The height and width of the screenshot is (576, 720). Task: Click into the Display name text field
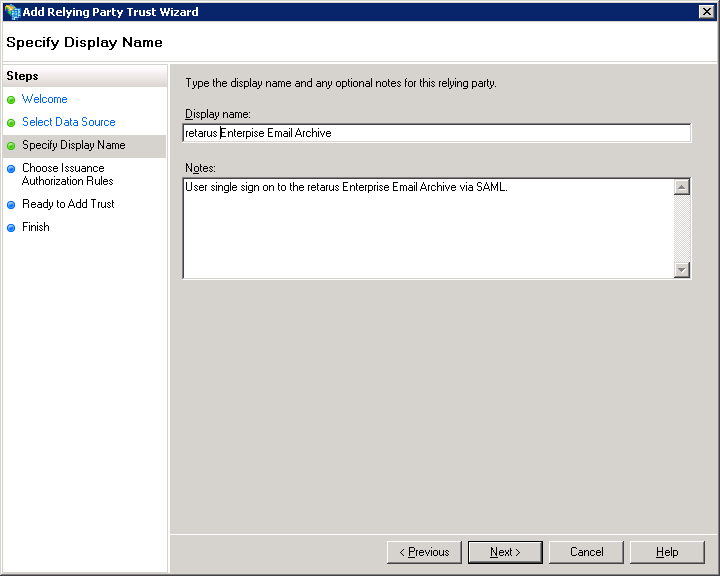436,133
